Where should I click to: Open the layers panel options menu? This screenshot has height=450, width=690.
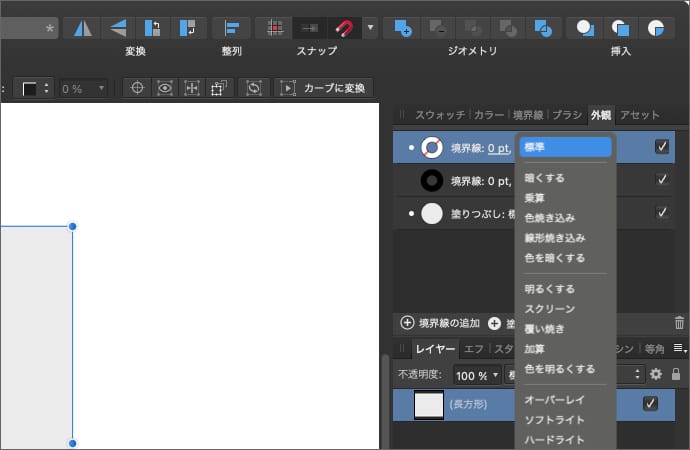point(679,348)
